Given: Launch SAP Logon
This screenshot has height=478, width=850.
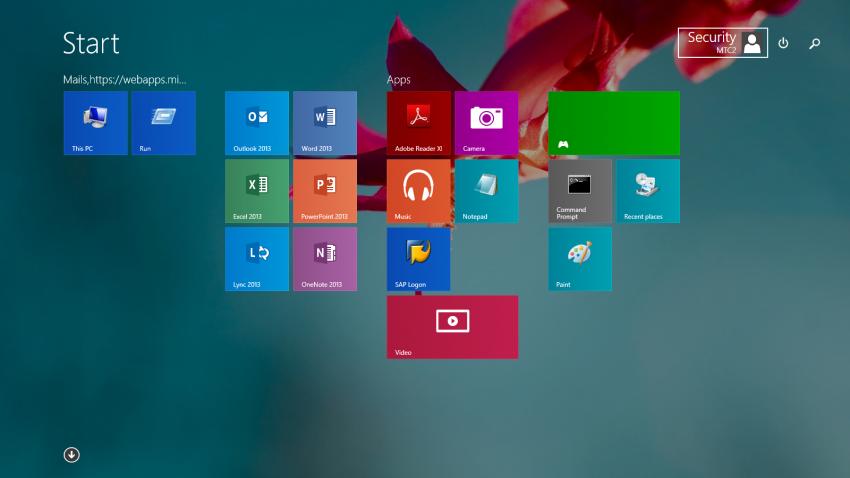Looking at the screenshot, I should (418, 259).
